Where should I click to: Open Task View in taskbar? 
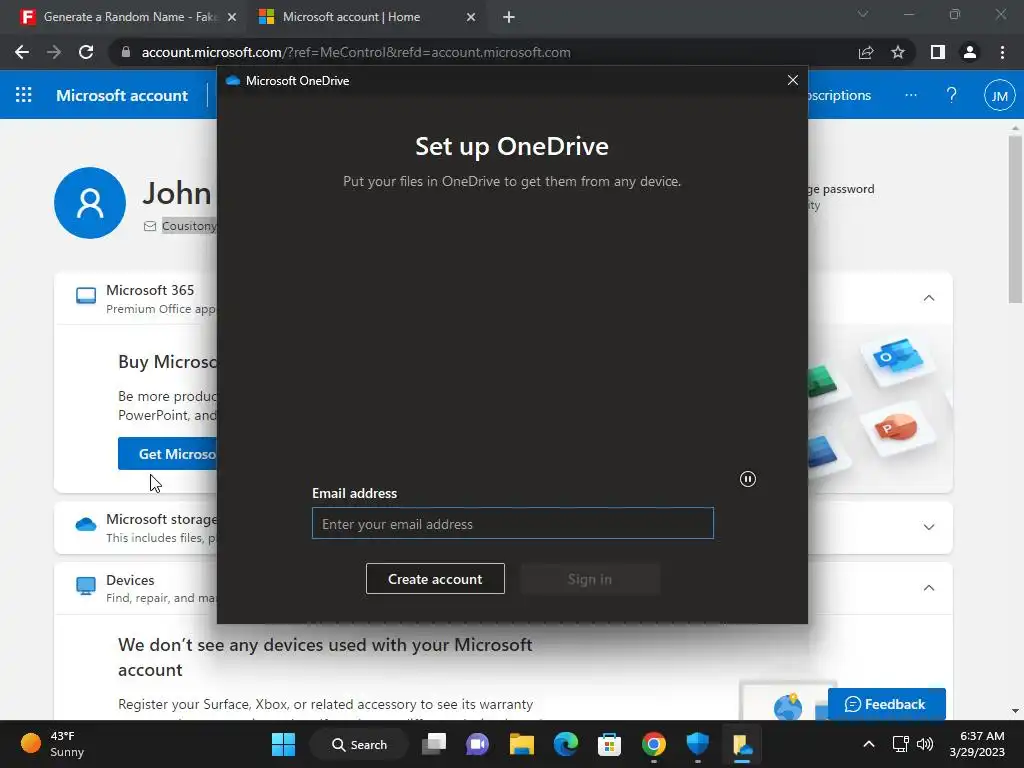pos(434,744)
